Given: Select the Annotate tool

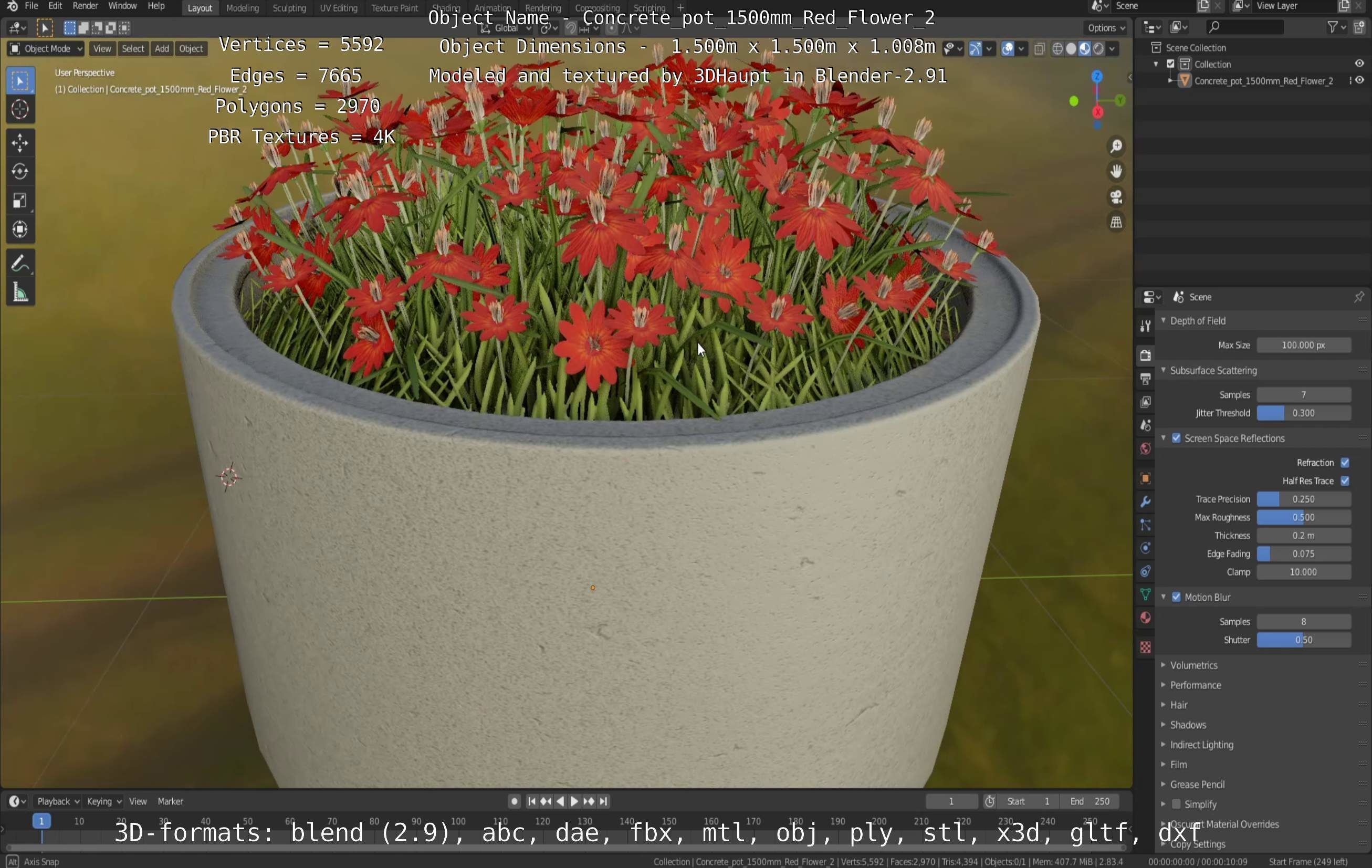Looking at the screenshot, I should (20, 263).
